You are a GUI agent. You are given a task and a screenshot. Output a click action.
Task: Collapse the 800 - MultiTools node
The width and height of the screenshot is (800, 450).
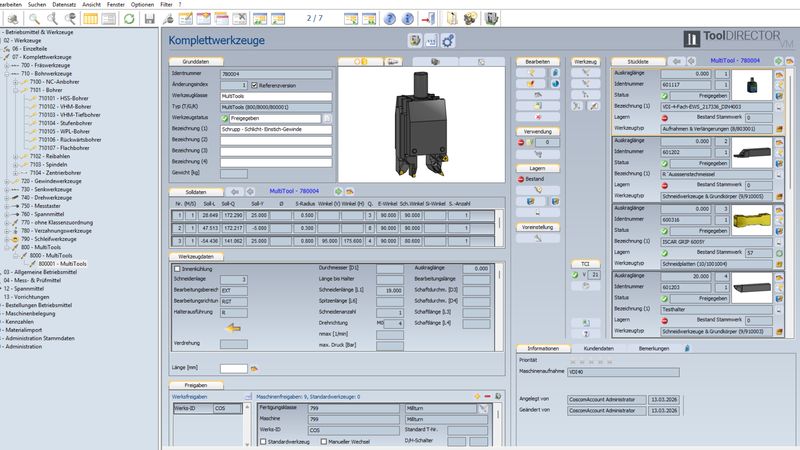click(x=7, y=247)
